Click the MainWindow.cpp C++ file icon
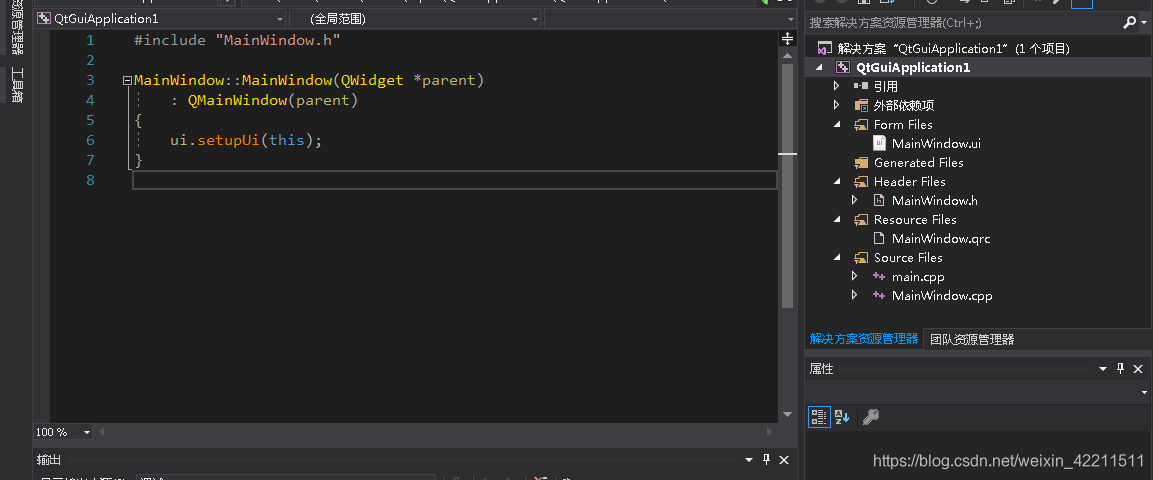The image size is (1153, 480). (879, 296)
